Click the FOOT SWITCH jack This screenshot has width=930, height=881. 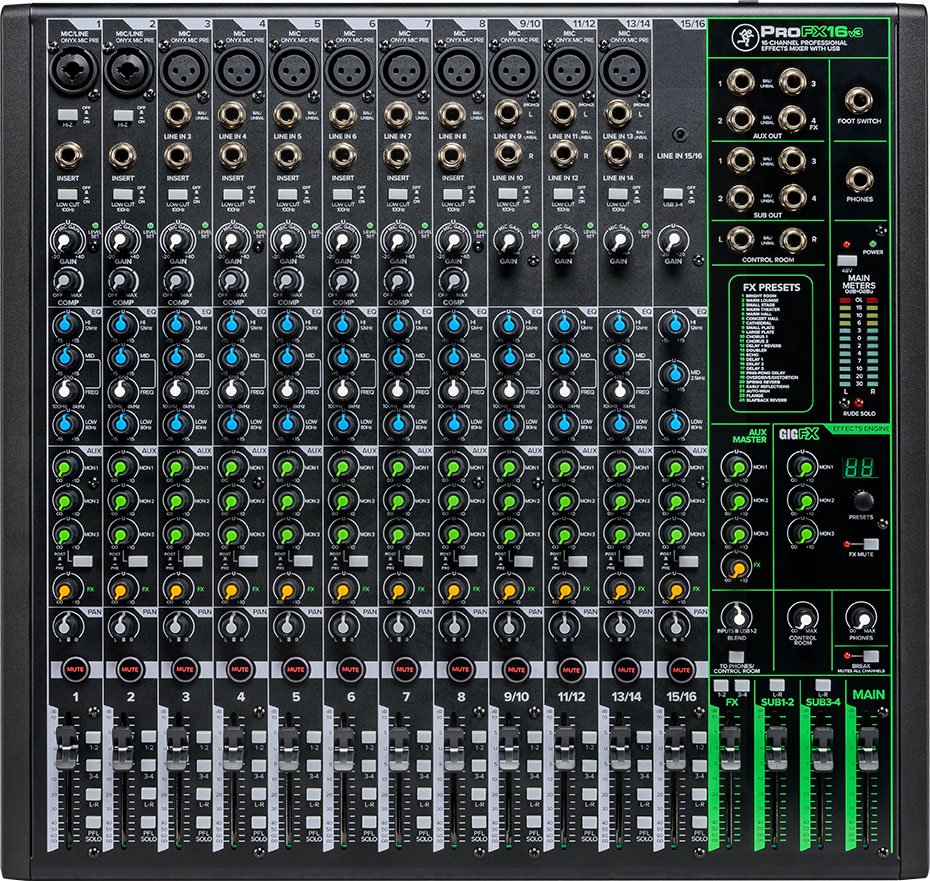coord(859,100)
